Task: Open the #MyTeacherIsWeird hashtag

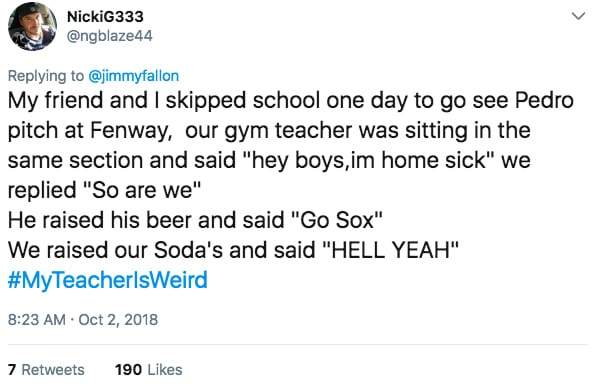Action: pyautogui.click(x=108, y=280)
